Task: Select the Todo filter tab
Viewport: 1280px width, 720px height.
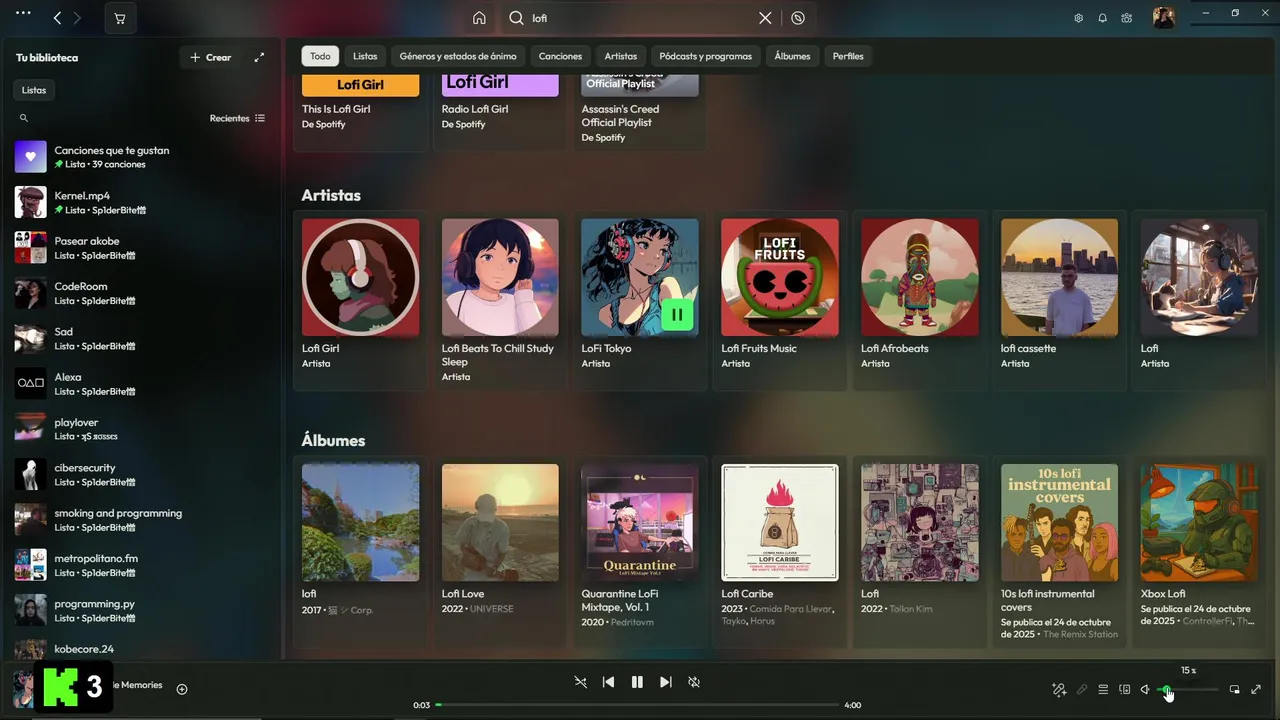Action: [x=320, y=56]
